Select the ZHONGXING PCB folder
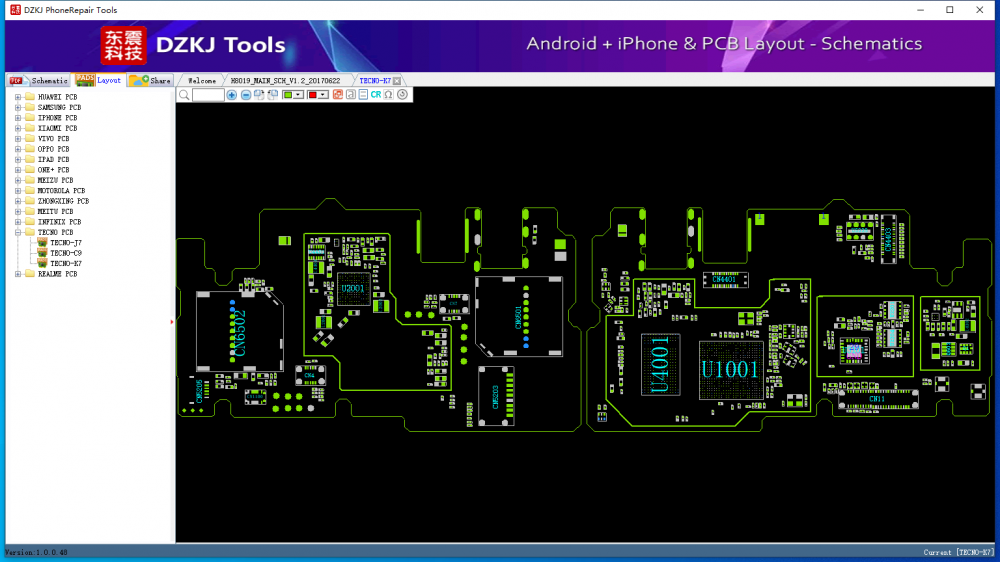This screenshot has width=1000, height=562. pyautogui.click(x=63, y=201)
